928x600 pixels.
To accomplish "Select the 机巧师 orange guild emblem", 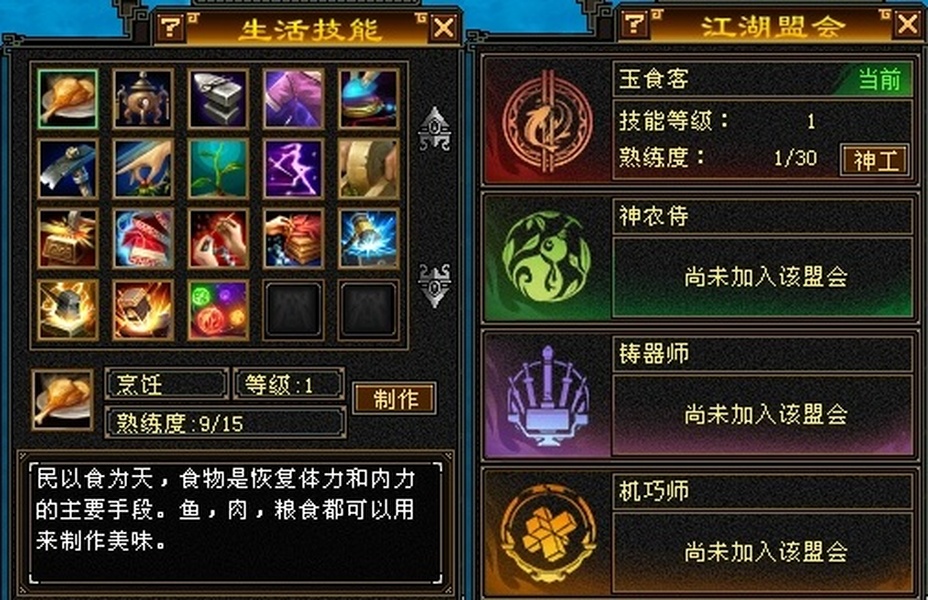I will [547, 534].
